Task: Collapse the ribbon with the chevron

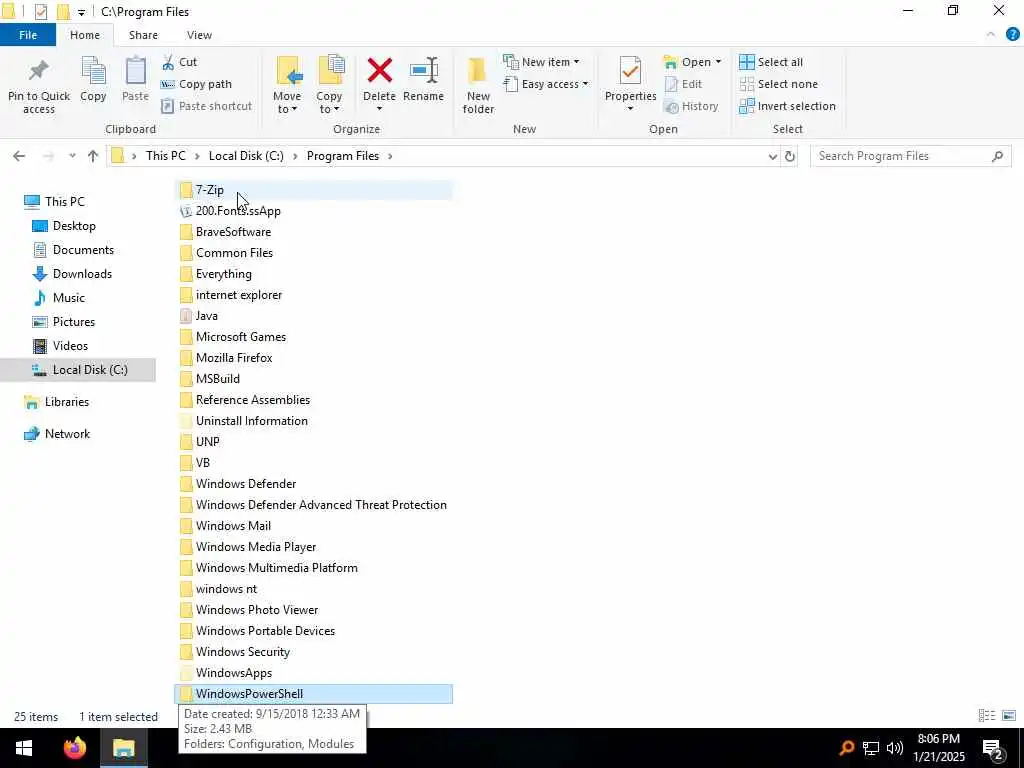Action: 991,34
